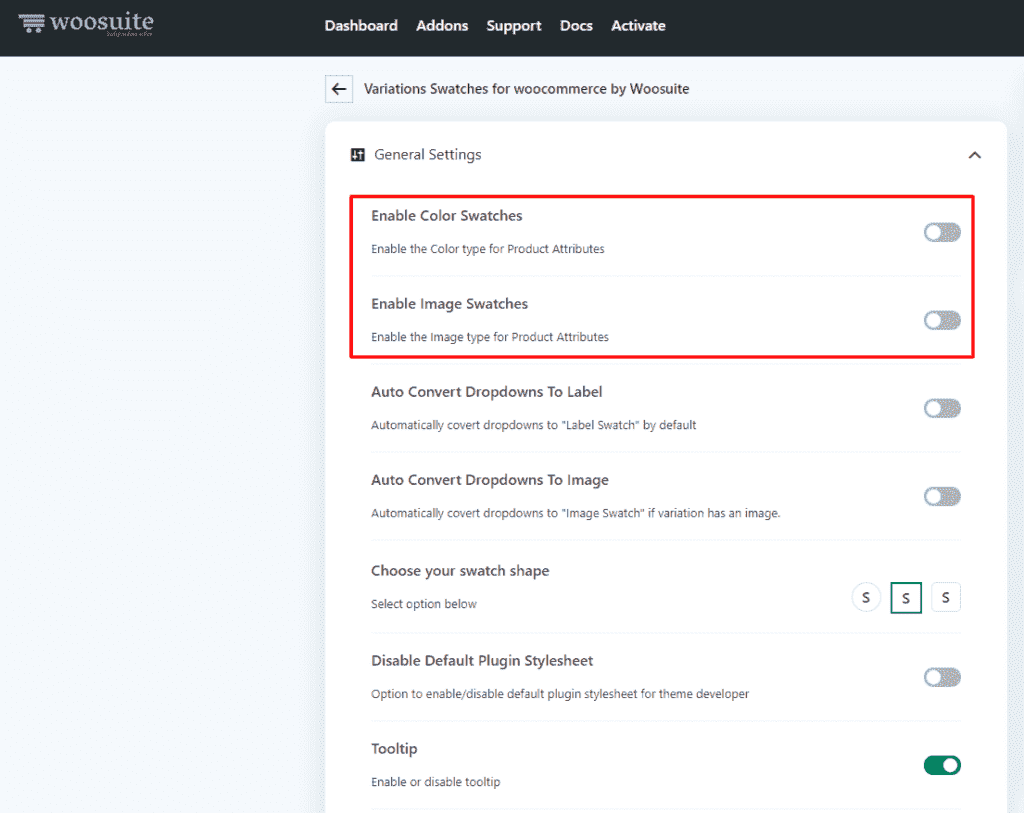Viewport: 1024px width, 813px height.
Task: Click the General Settings heading
Action: point(428,155)
